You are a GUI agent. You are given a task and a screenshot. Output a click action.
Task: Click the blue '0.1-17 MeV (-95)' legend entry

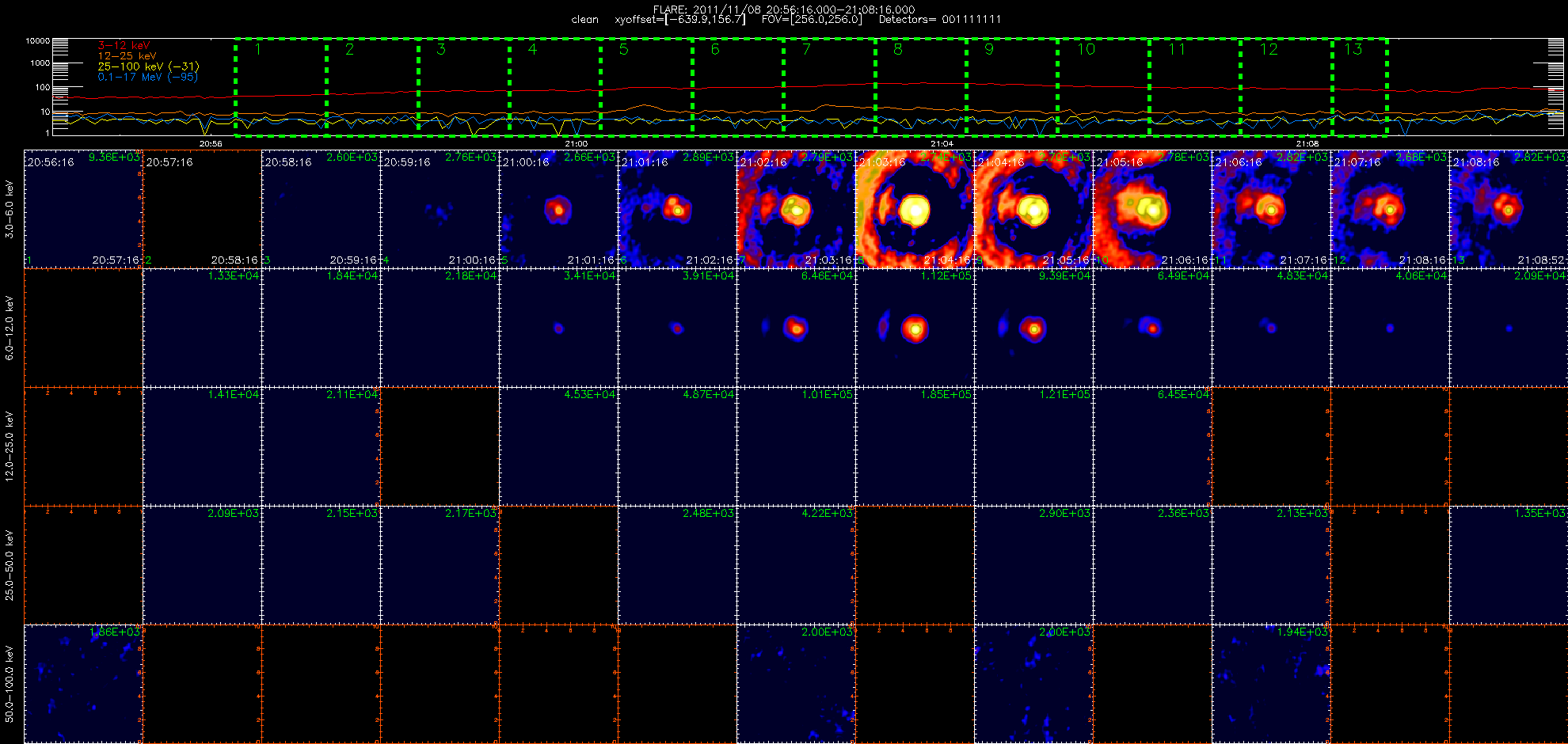pos(147,77)
